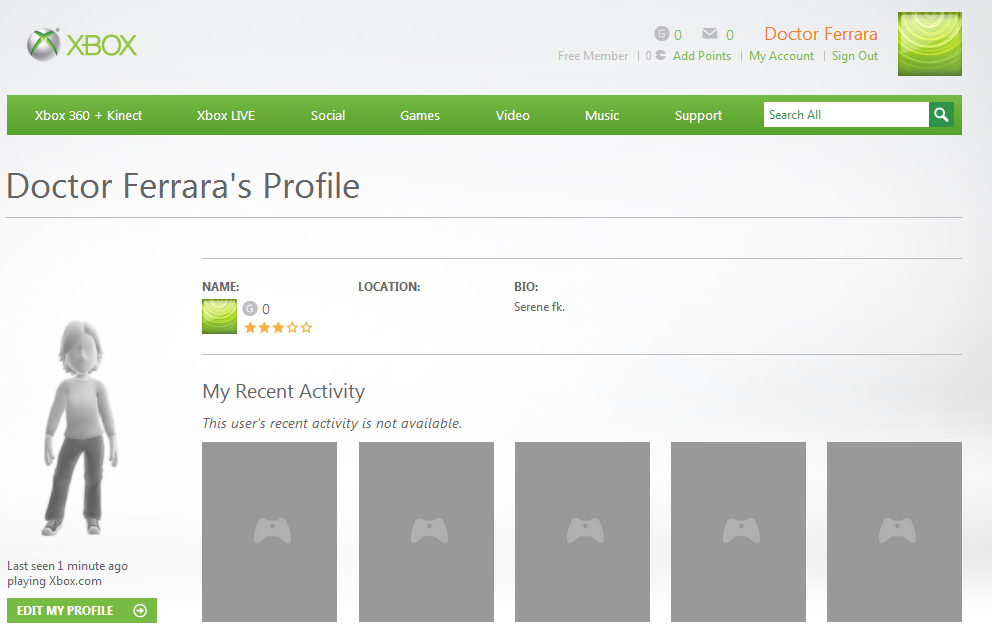Screen dimensions: 992x629
Task: Click the header Gamerscore value 0
Action: [678, 35]
